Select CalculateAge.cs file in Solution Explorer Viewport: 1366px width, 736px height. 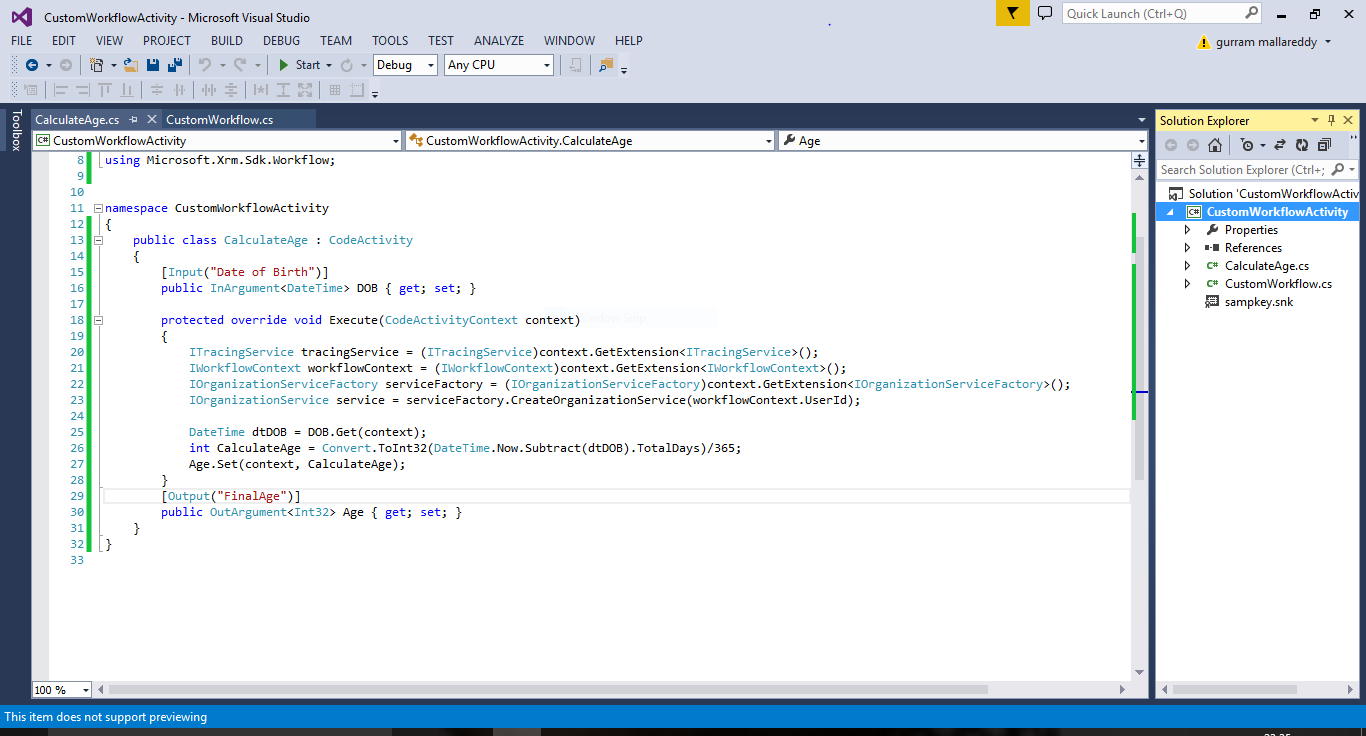tap(1266, 266)
